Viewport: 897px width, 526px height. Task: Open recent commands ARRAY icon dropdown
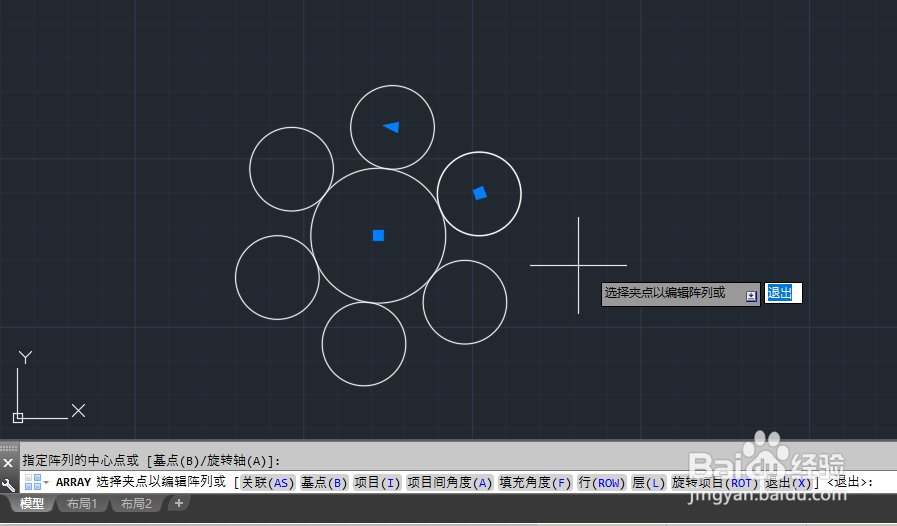[37, 482]
